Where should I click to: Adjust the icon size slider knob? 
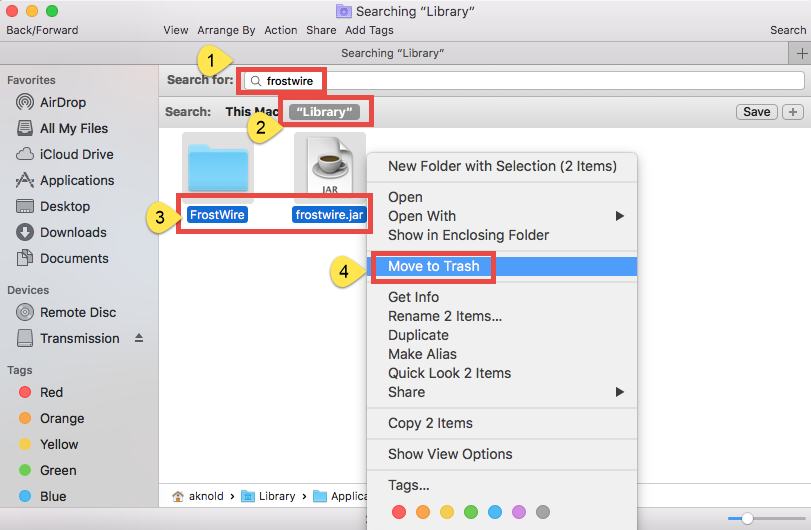click(747, 518)
